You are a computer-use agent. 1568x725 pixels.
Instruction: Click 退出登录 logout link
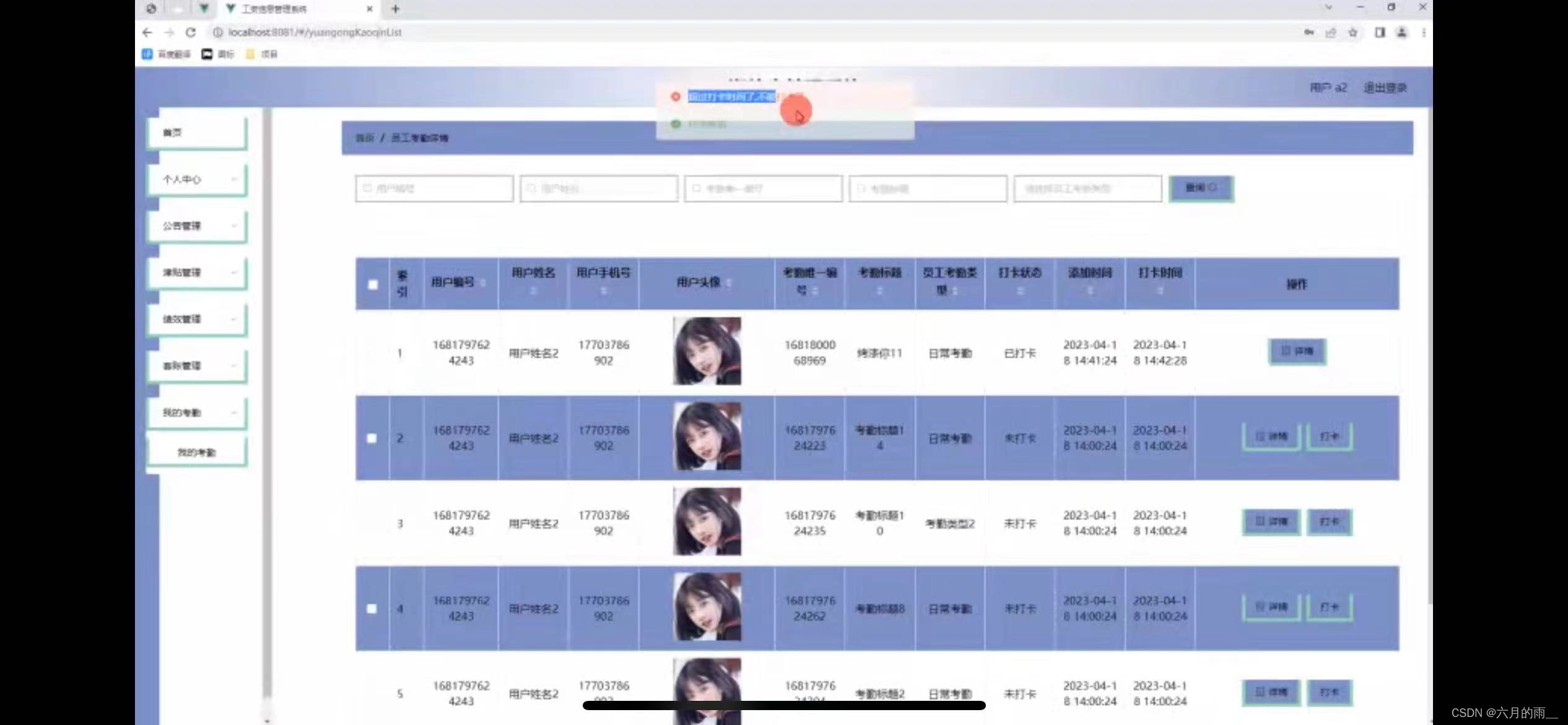pyautogui.click(x=1385, y=87)
